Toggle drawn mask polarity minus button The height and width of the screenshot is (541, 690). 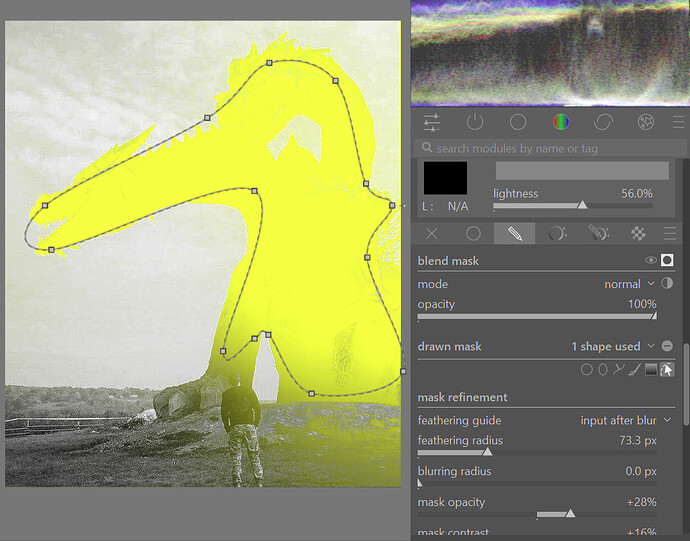coord(667,346)
